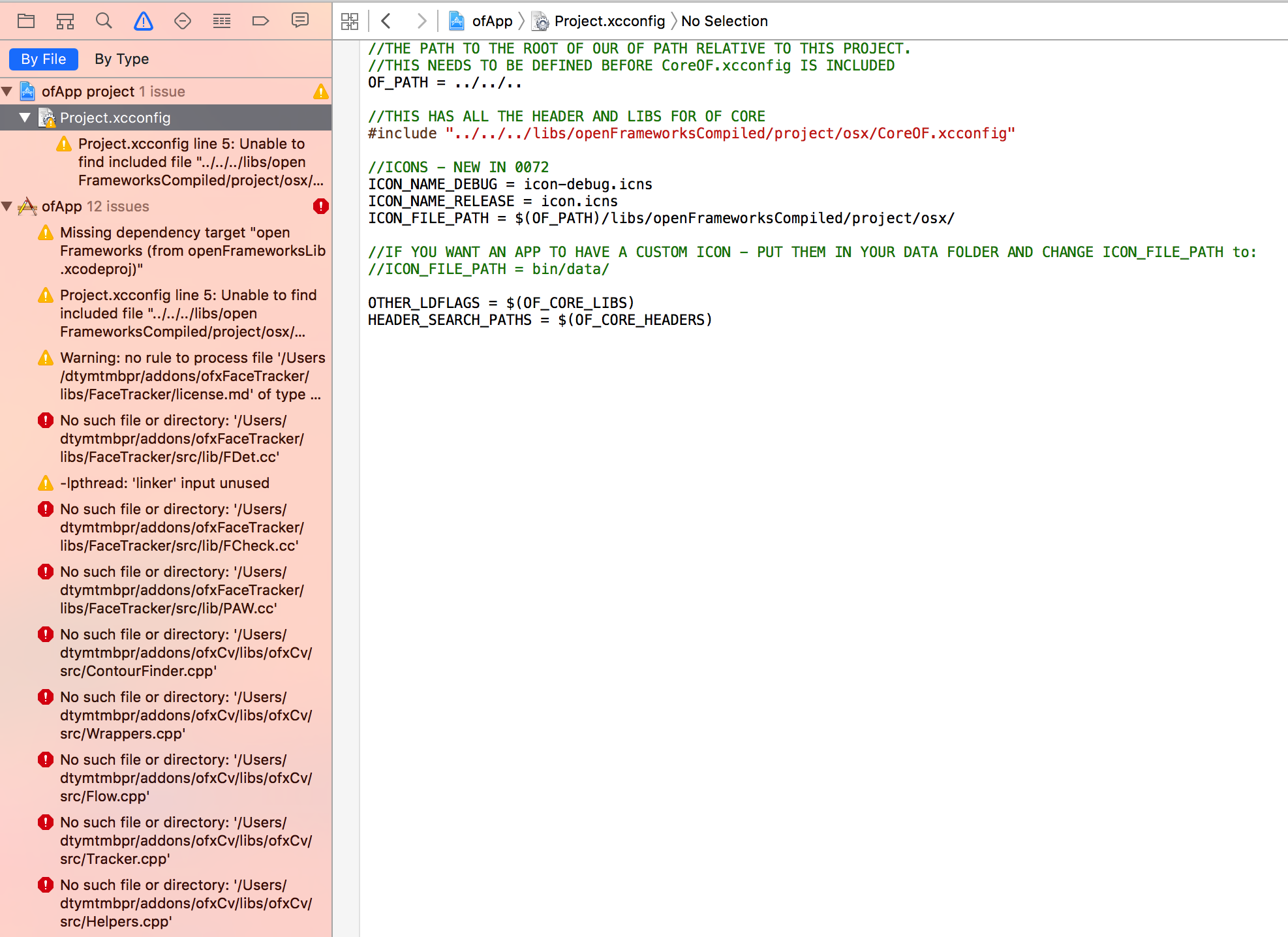Click the ICON_NAME_DEBUG = icon-debug.icns line
Viewport: 1288px width, 937px height.
point(510,185)
